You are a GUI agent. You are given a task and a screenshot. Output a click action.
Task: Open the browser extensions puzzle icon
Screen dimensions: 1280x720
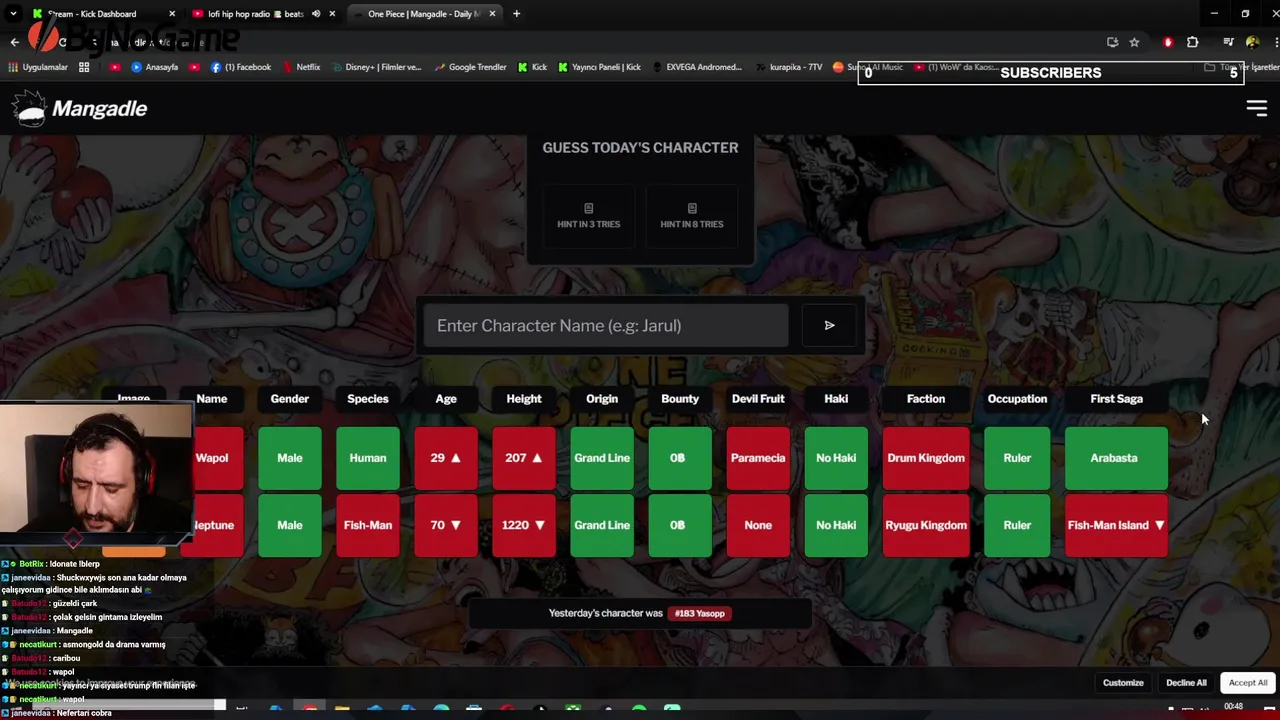(x=1192, y=42)
